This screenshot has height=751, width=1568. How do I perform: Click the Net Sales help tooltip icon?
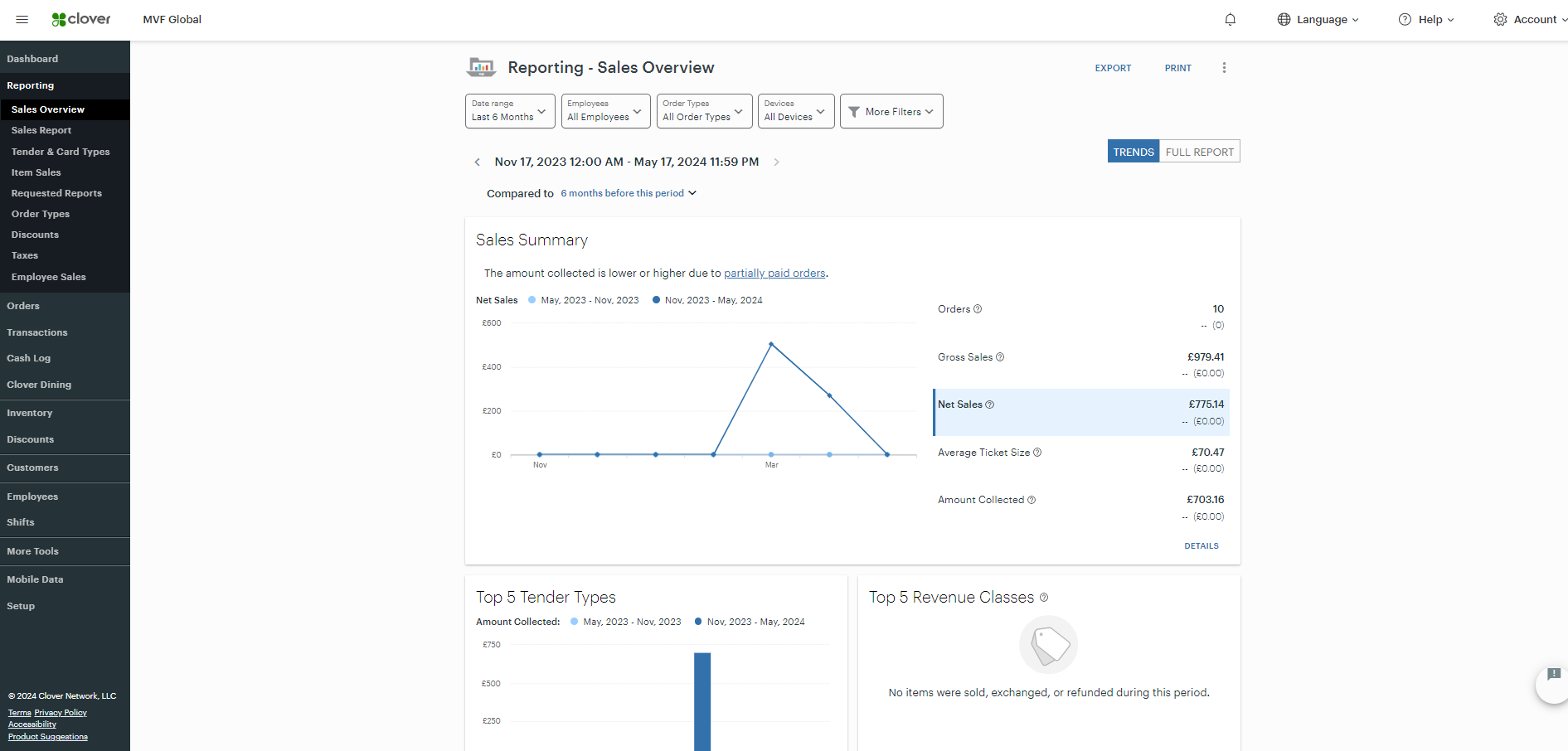coord(990,405)
